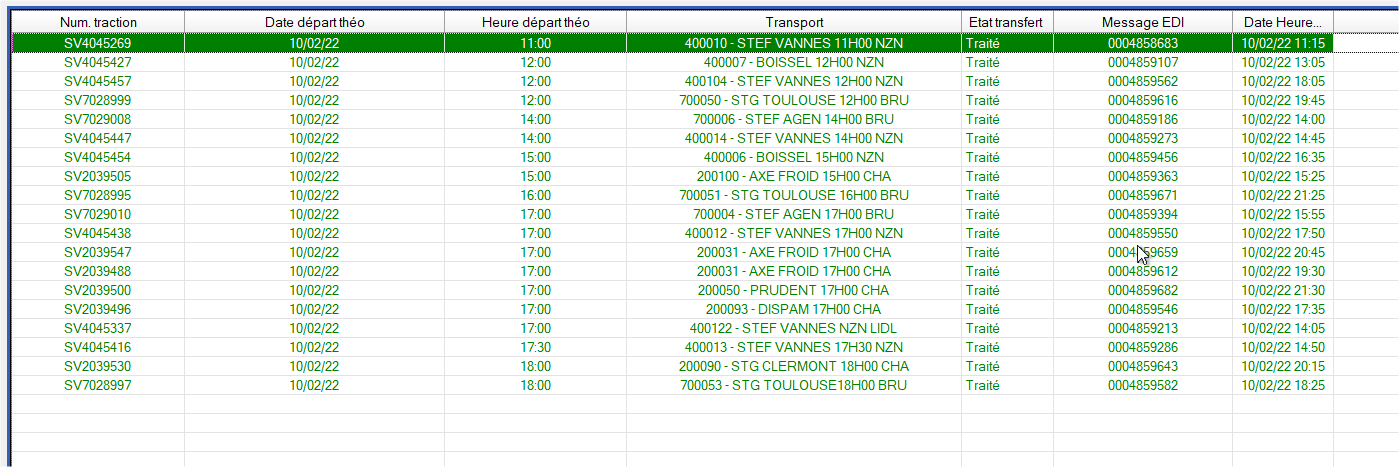Click the Etat transfert column header
This screenshot has width=1399, height=467.
click(1007, 22)
